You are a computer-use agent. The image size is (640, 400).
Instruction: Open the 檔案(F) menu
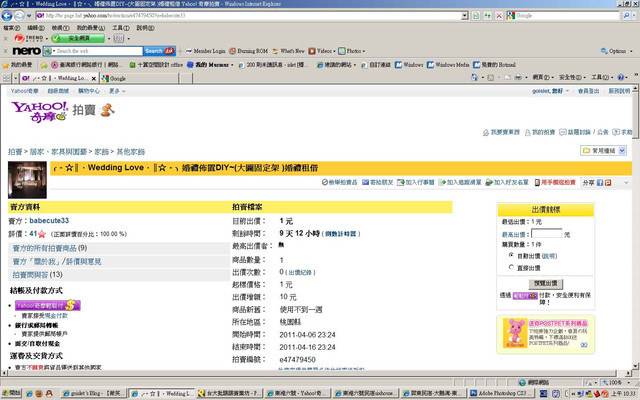11,28
